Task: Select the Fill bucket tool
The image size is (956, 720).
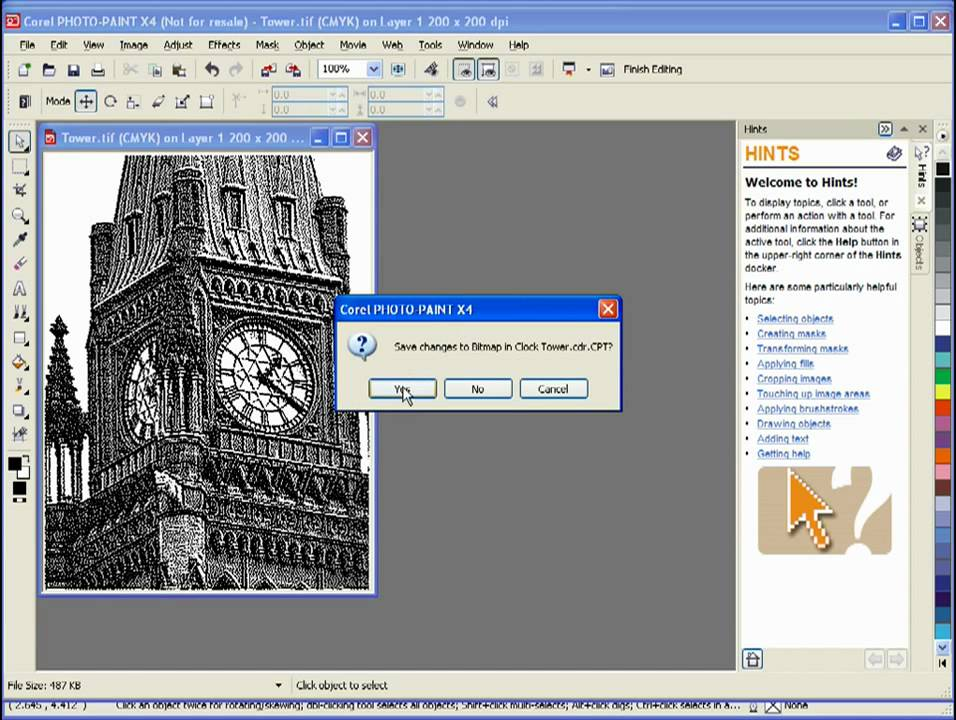Action: click(x=20, y=362)
